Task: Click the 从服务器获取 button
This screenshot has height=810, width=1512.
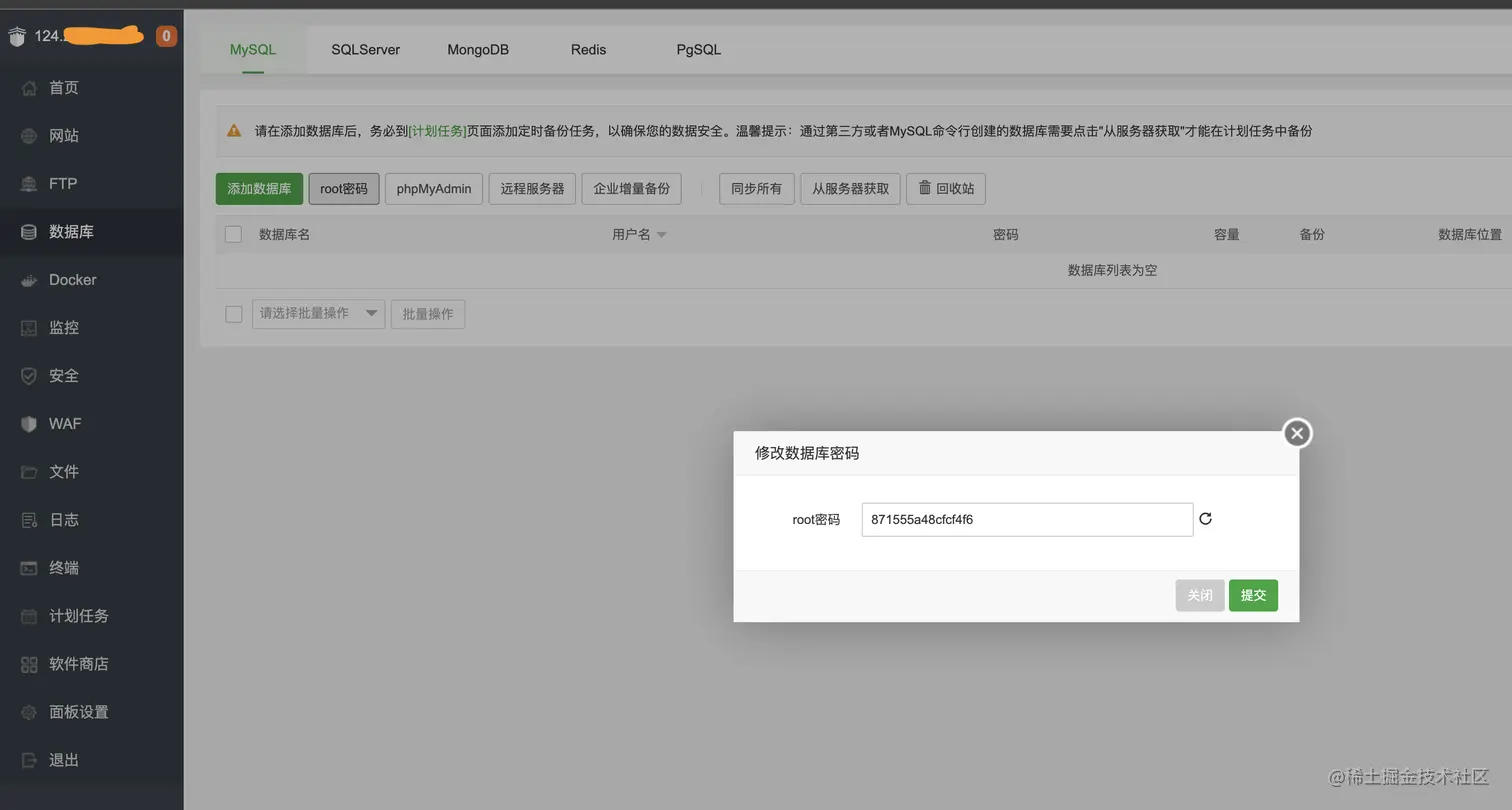Action: 851,189
